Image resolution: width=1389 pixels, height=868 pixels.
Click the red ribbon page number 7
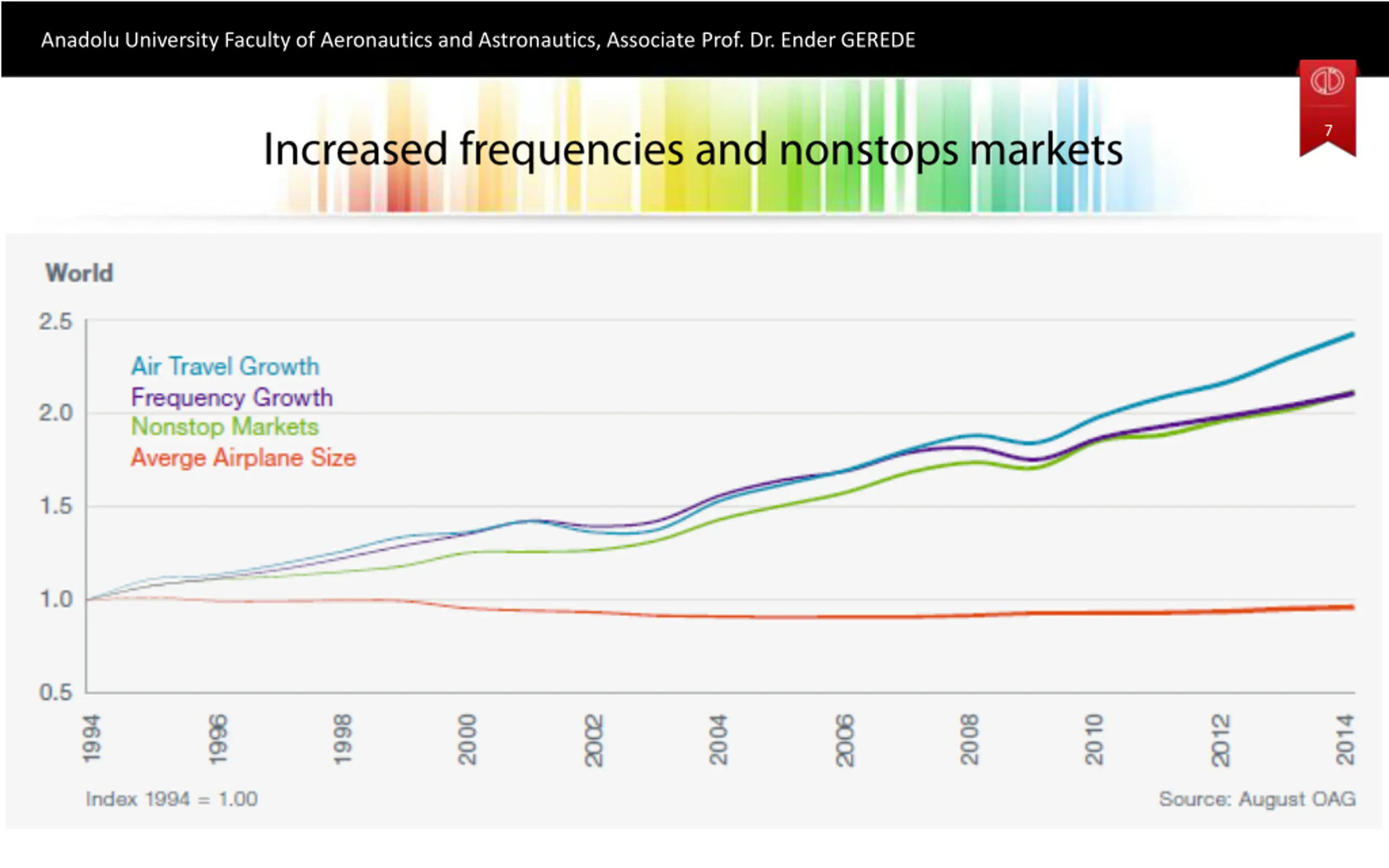coord(1328,130)
